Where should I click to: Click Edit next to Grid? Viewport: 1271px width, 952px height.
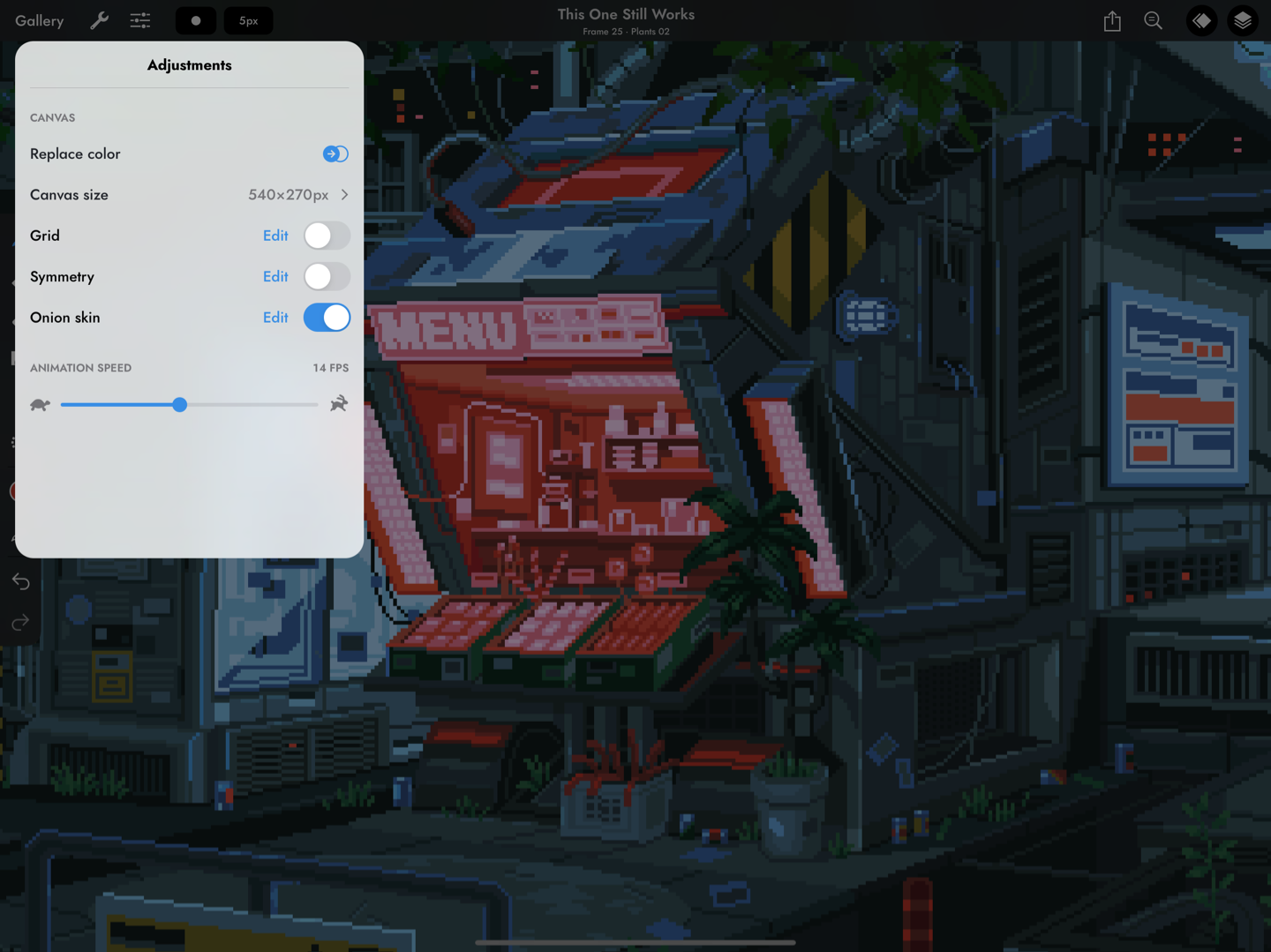275,236
